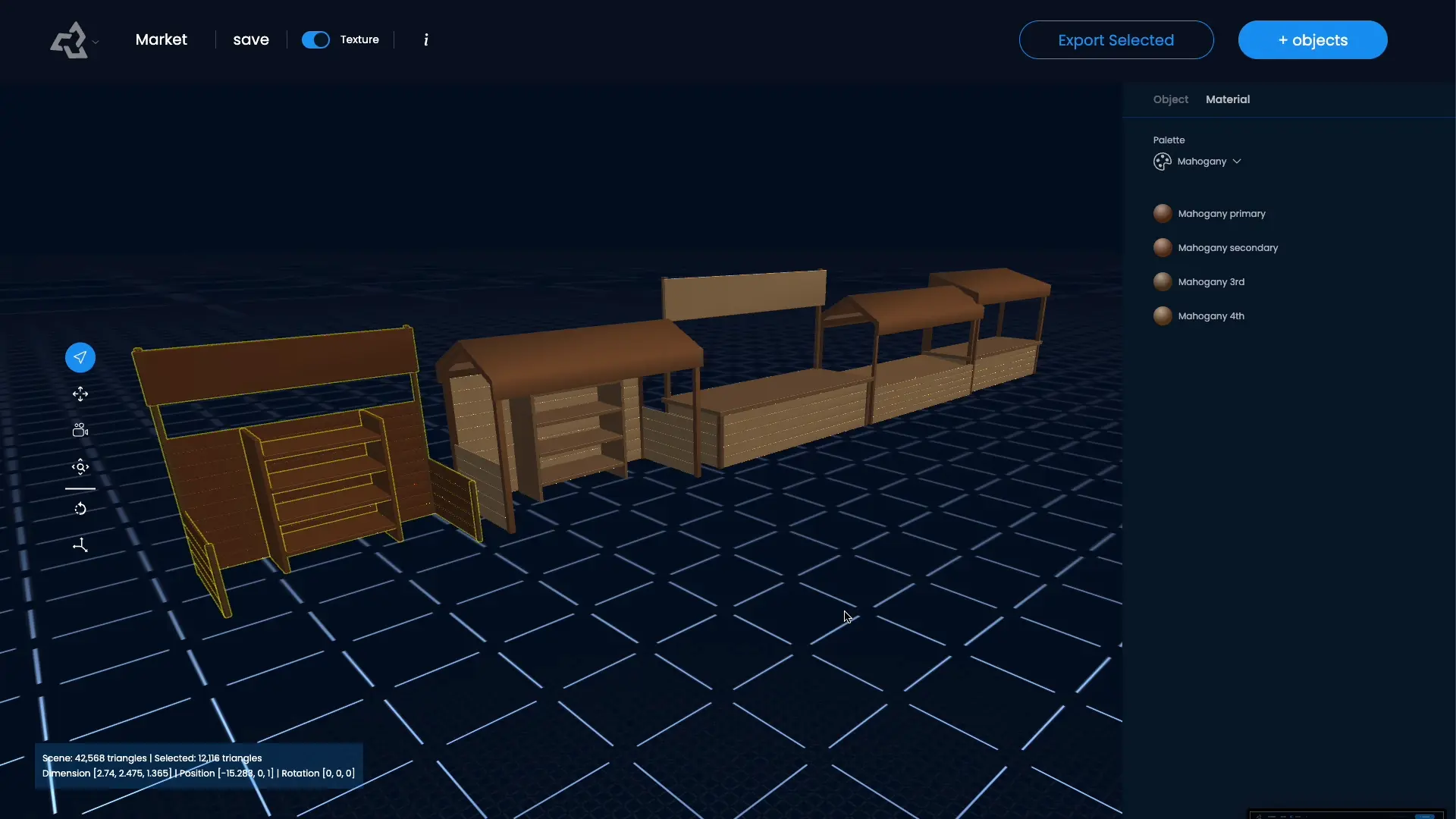Activate the move/pan arrows tool
This screenshot has width=1456, height=819.
coord(80,394)
